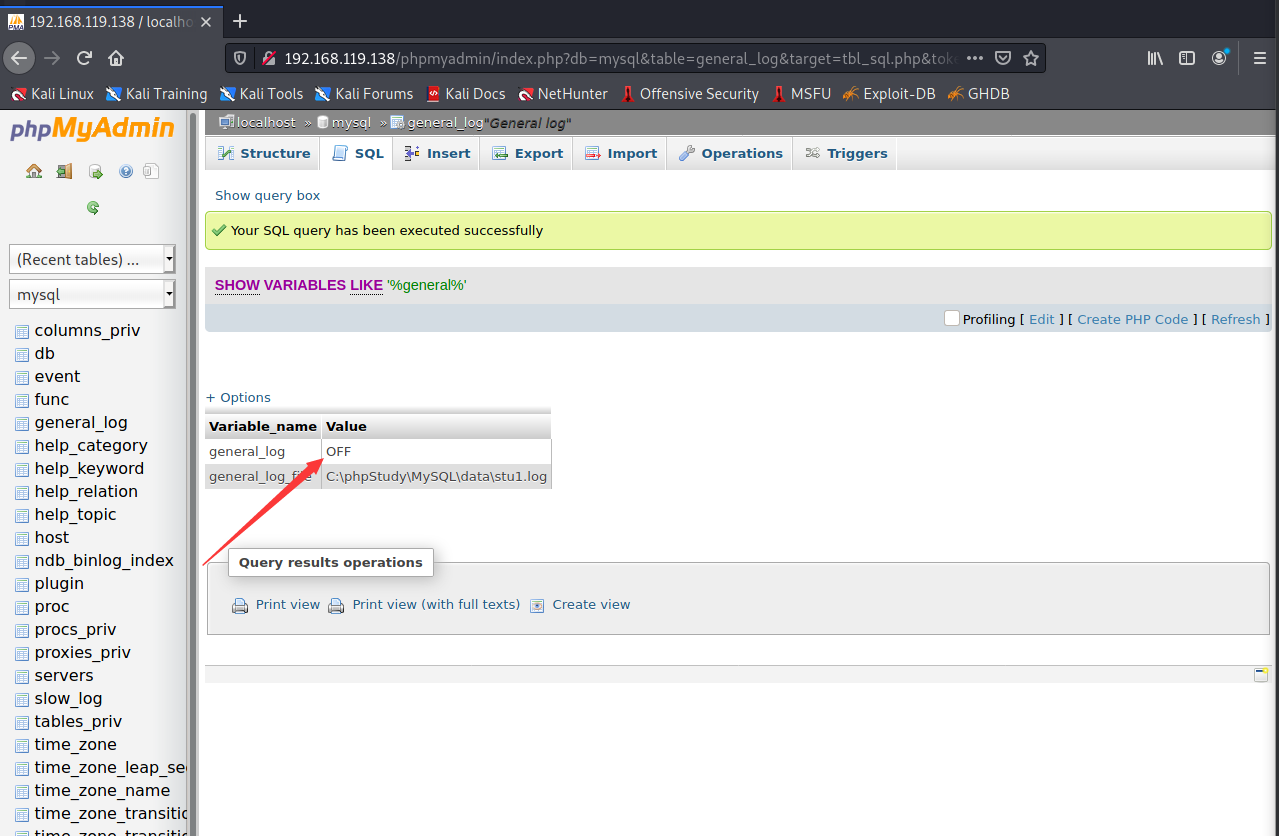The width and height of the screenshot is (1279, 836).
Task: Open Firefox account icon
Action: (1220, 58)
